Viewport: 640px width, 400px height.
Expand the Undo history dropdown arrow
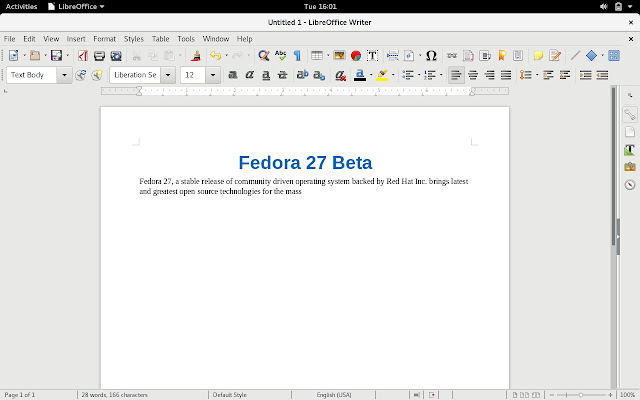point(227,55)
